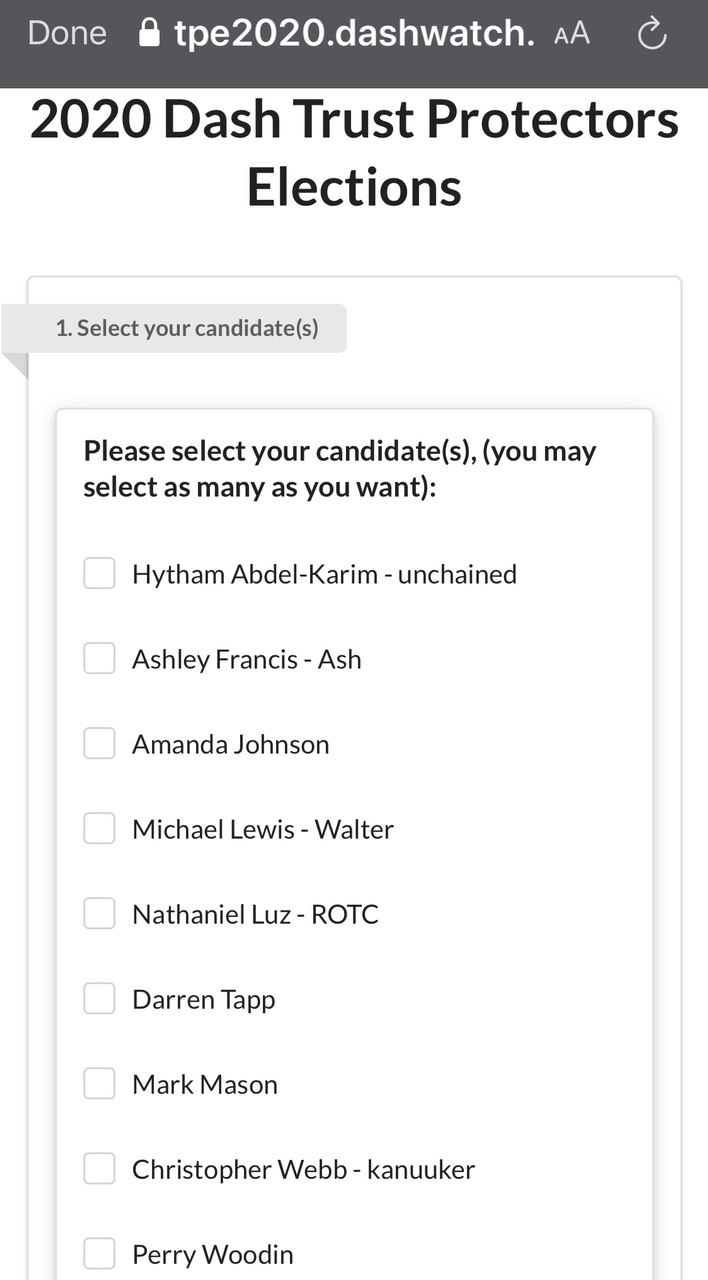This screenshot has height=1280, width=708.
Task: Tap the Amanda Johnson name label
Action: click(x=230, y=745)
